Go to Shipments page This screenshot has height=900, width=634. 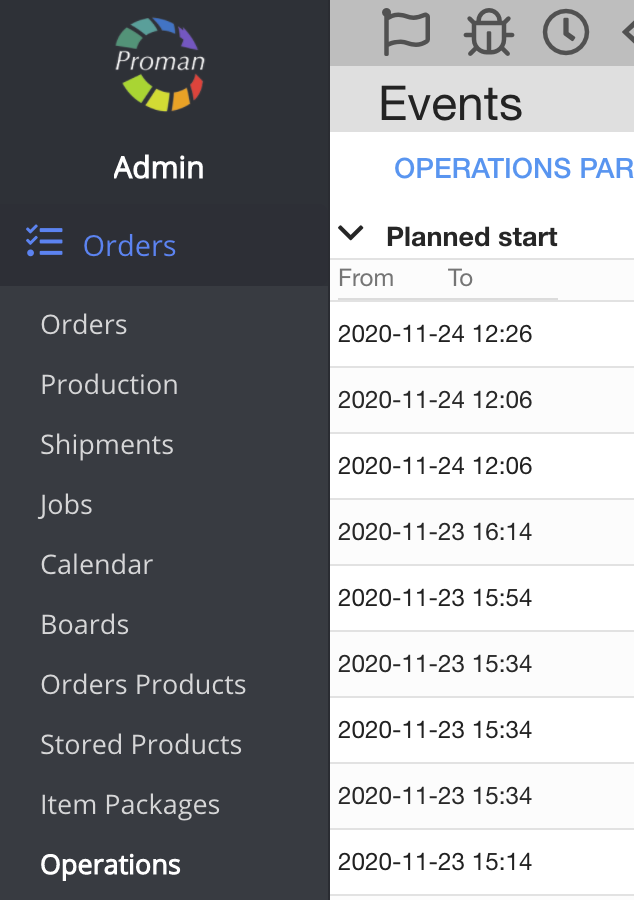tap(107, 445)
